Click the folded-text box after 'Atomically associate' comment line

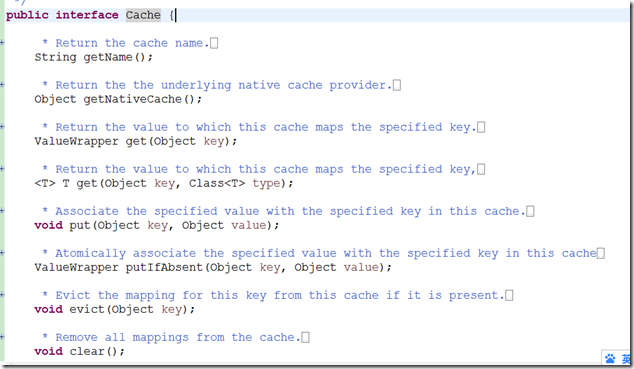601,253
